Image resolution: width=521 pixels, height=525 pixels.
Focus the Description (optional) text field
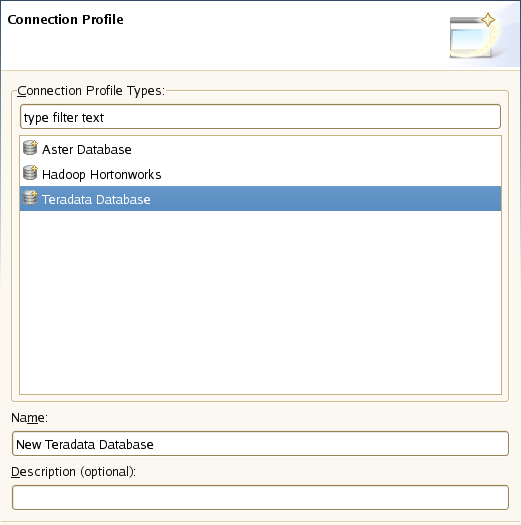click(x=260, y=498)
